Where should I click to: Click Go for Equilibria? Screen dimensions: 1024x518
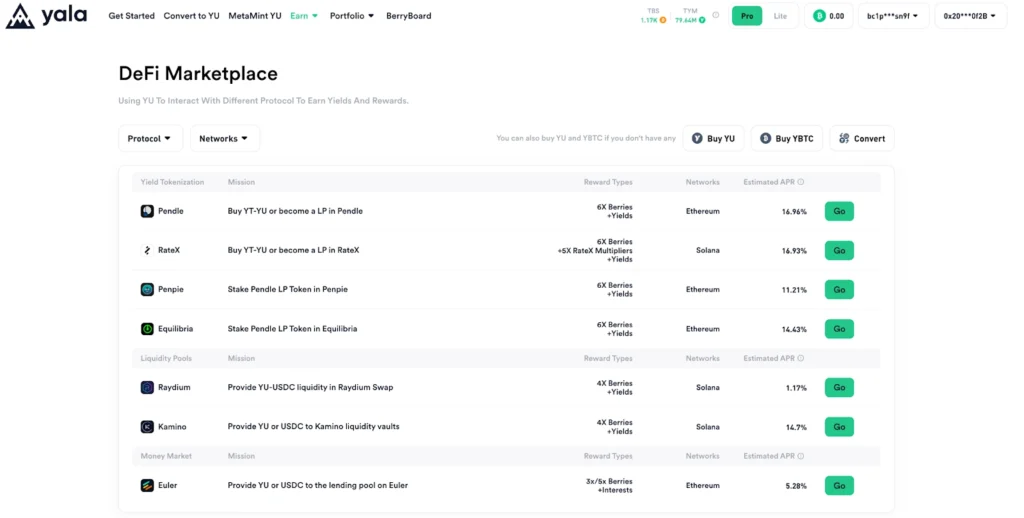coord(839,329)
